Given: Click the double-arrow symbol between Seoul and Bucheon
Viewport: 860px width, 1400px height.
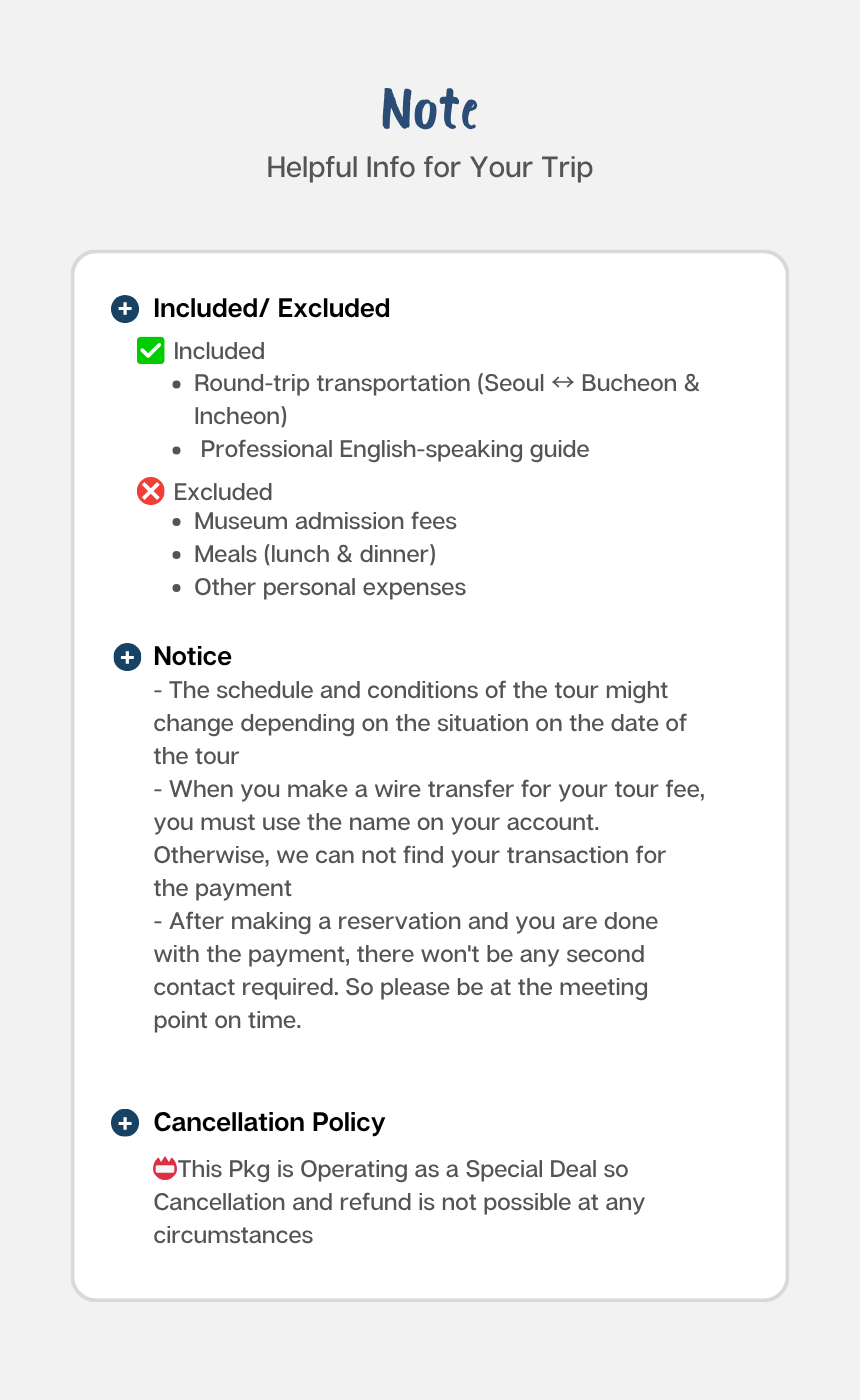Looking at the screenshot, I should (x=563, y=383).
